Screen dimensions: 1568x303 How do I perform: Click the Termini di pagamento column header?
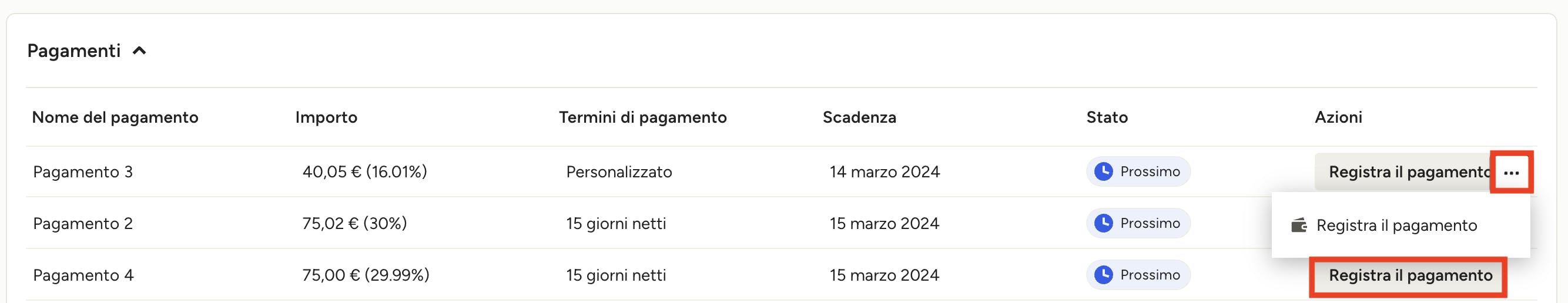point(642,117)
